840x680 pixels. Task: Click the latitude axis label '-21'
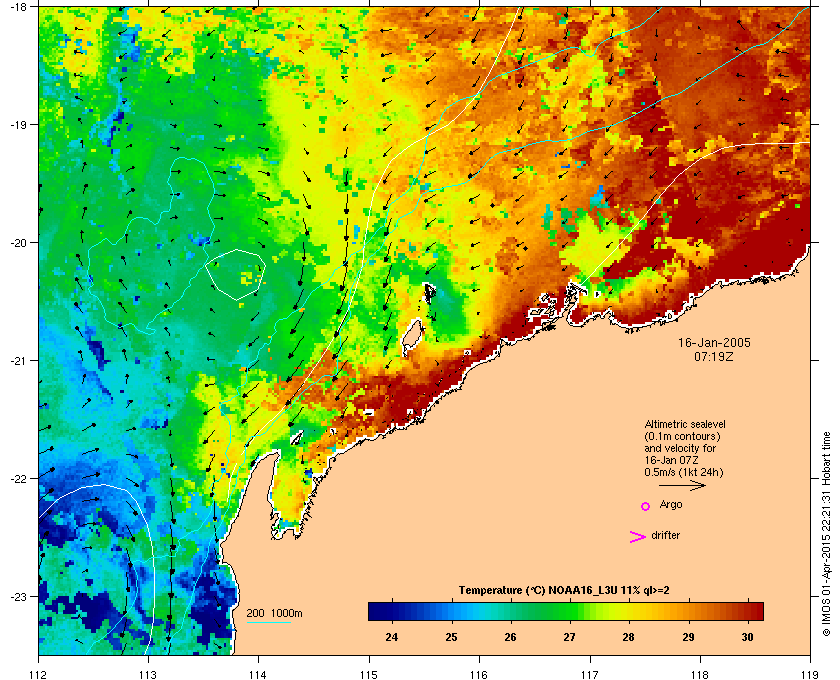click(x=18, y=360)
